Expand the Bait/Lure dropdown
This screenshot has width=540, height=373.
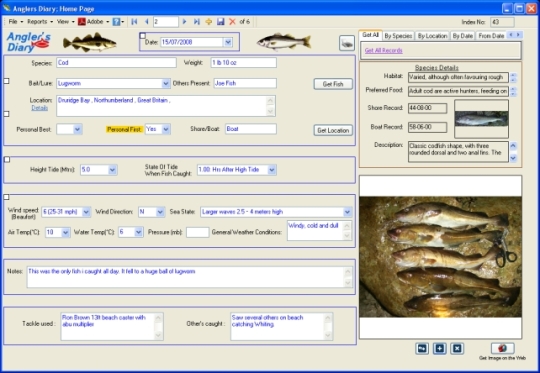point(166,83)
